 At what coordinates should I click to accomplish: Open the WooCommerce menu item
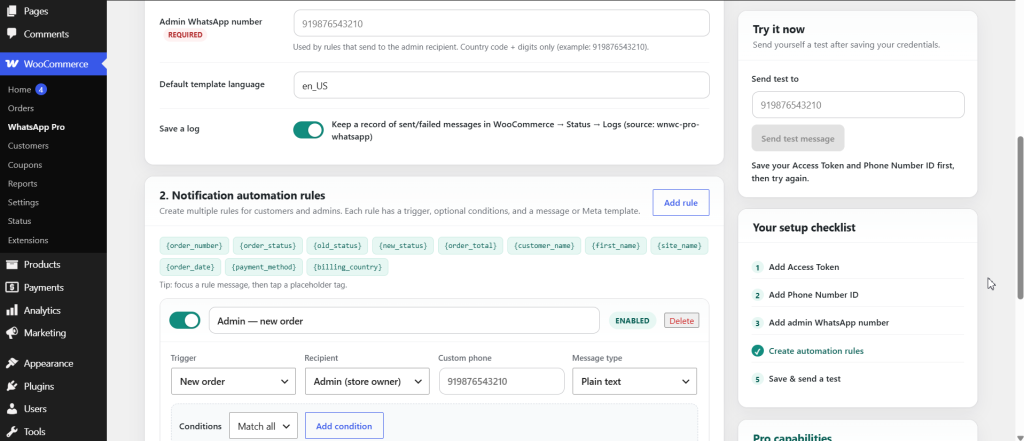pyautogui.click(x=53, y=64)
